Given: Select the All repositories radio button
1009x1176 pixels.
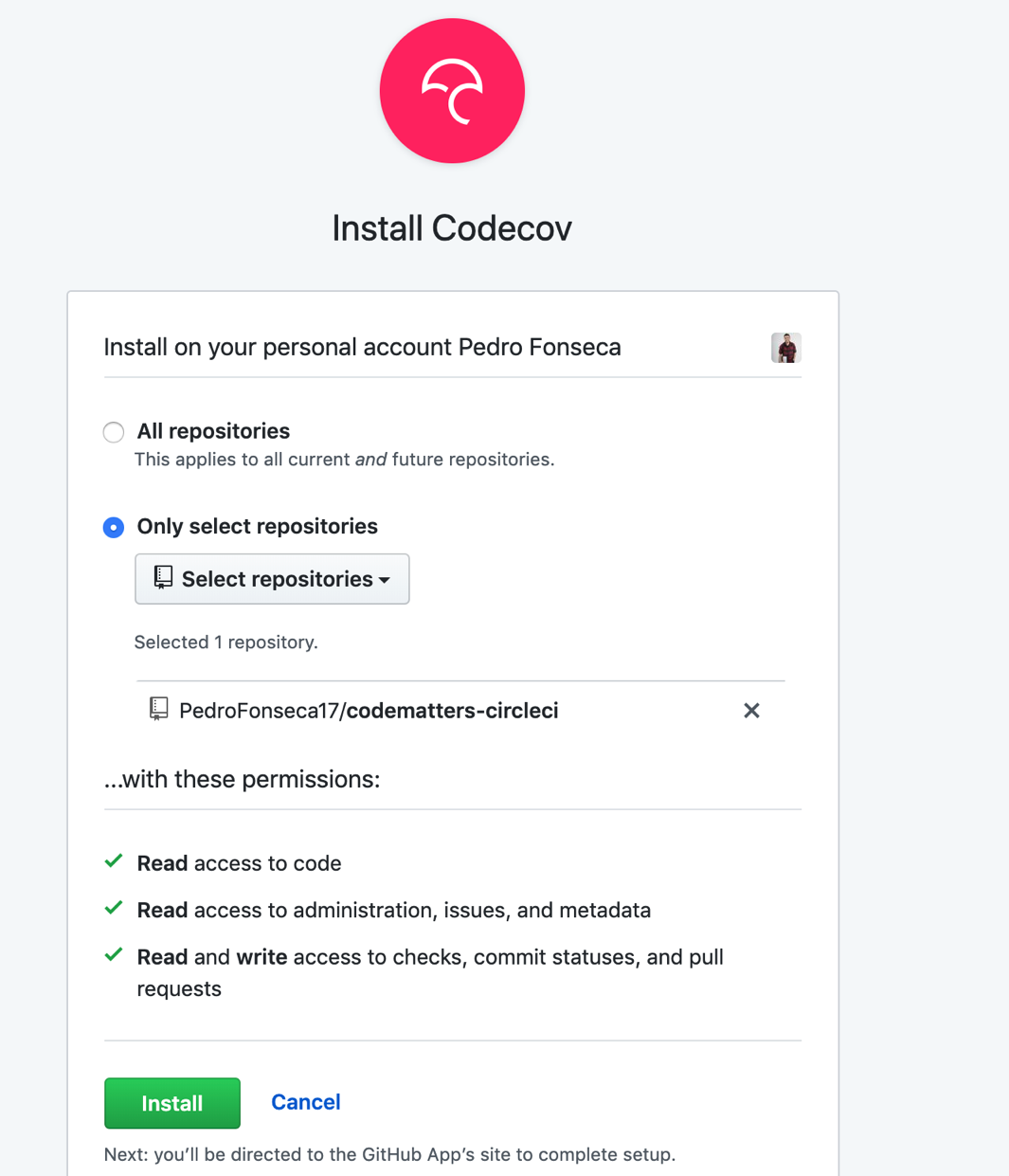Looking at the screenshot, I should [x=113, y=431].
